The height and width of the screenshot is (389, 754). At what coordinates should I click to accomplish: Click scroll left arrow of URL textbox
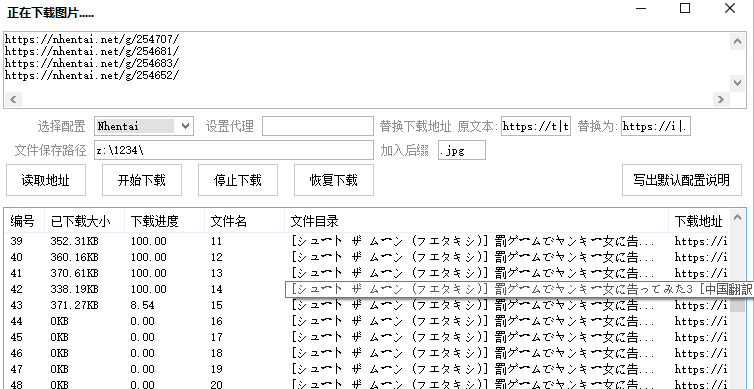[x=13, y=100]
